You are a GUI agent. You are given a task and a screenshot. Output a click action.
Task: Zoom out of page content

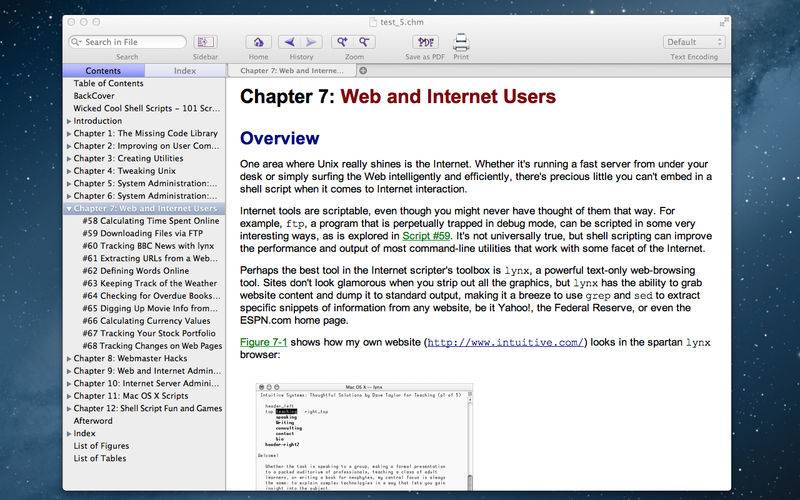[364, 42]
